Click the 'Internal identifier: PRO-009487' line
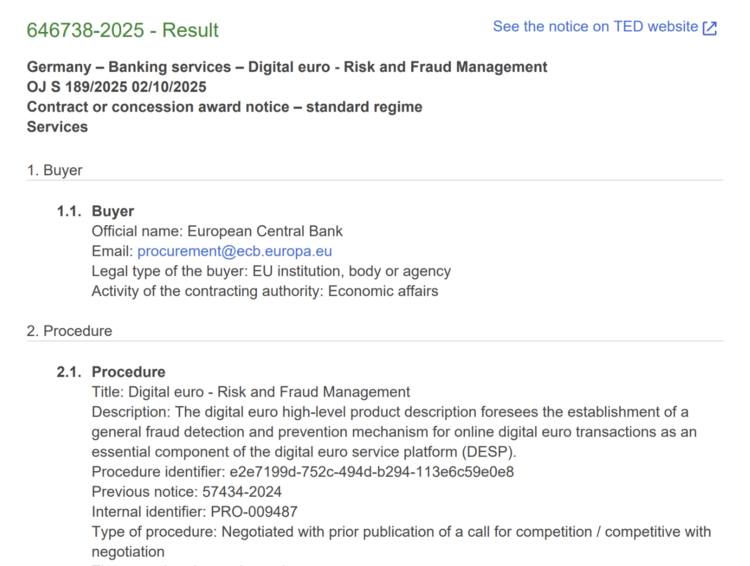 (x=195, y=512)
